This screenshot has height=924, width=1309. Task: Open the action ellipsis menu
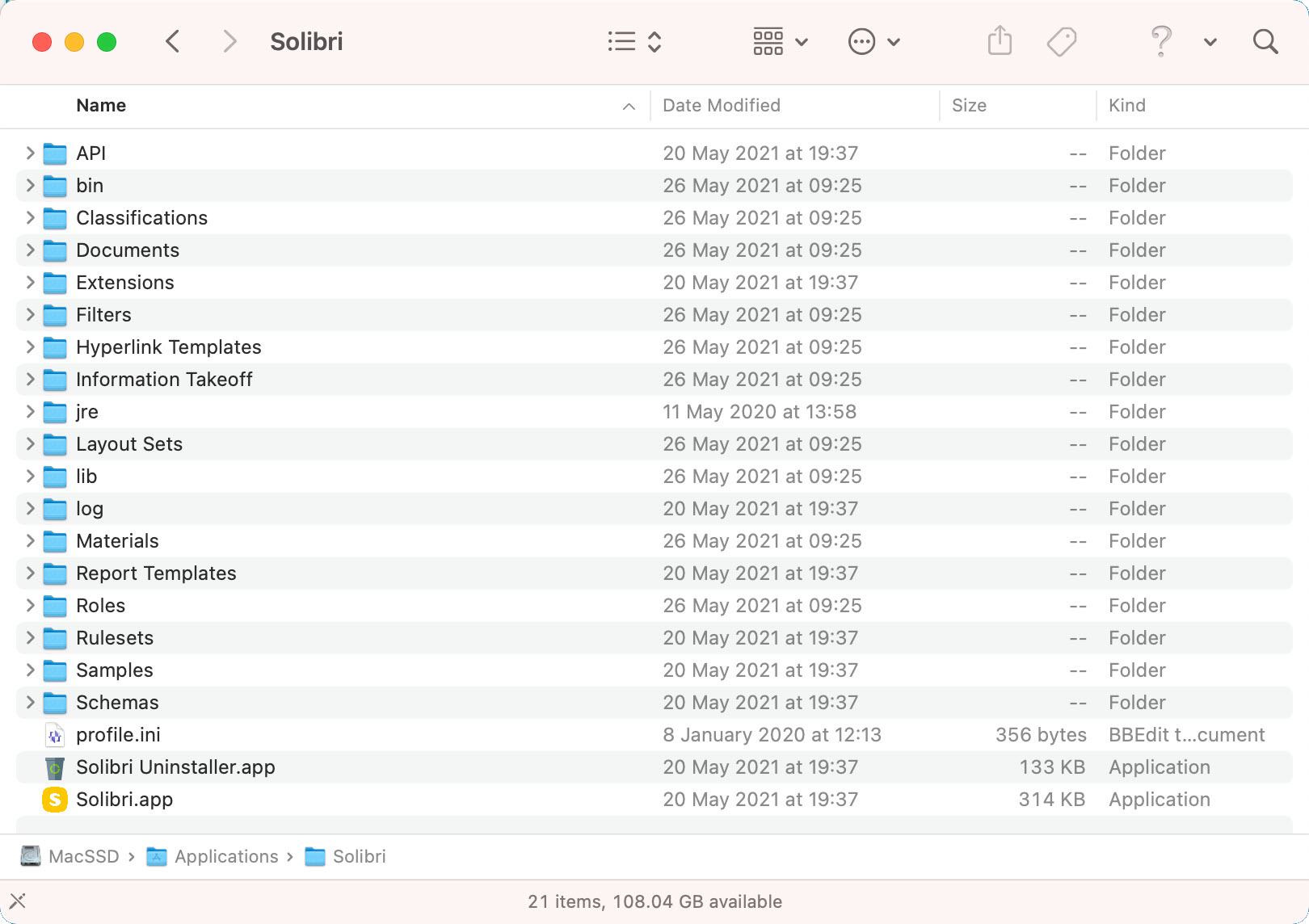coord(873,41)
